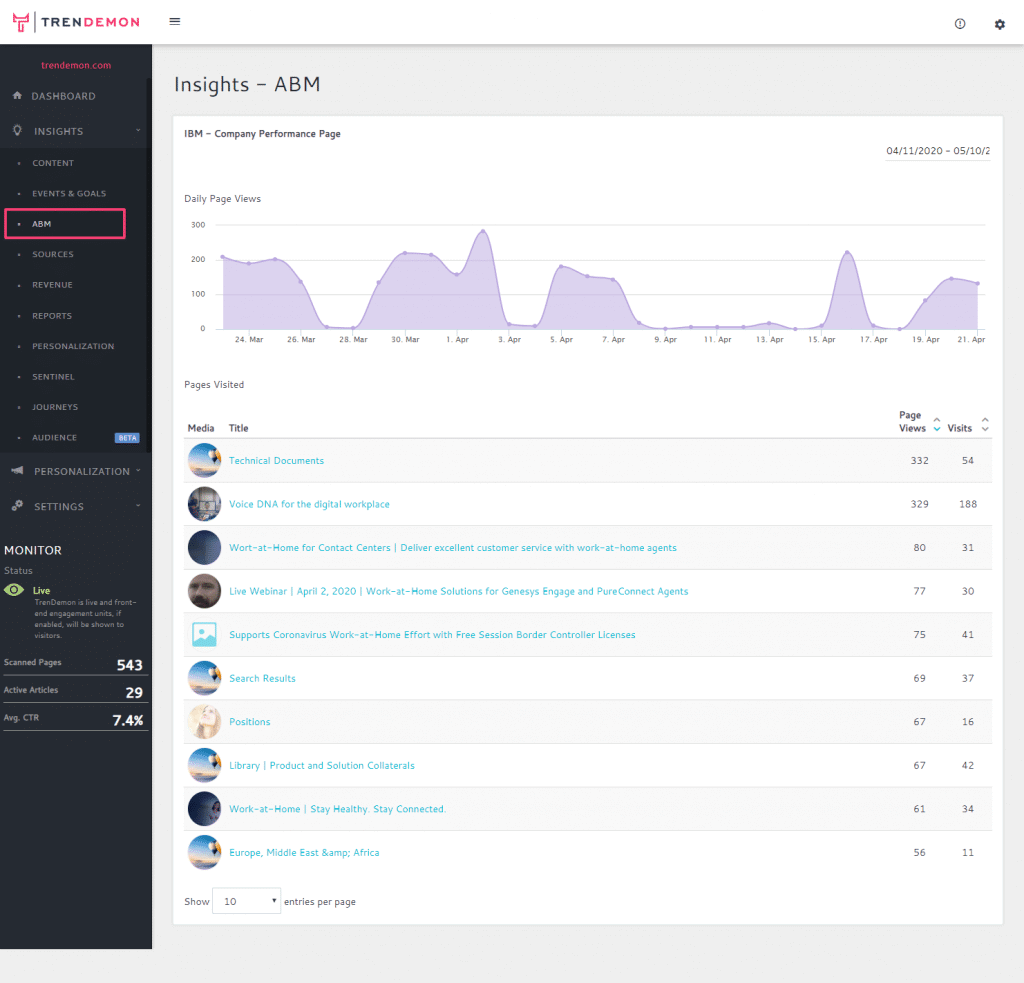
Task: Open the Journeys page
Action: tap(55, 407)
